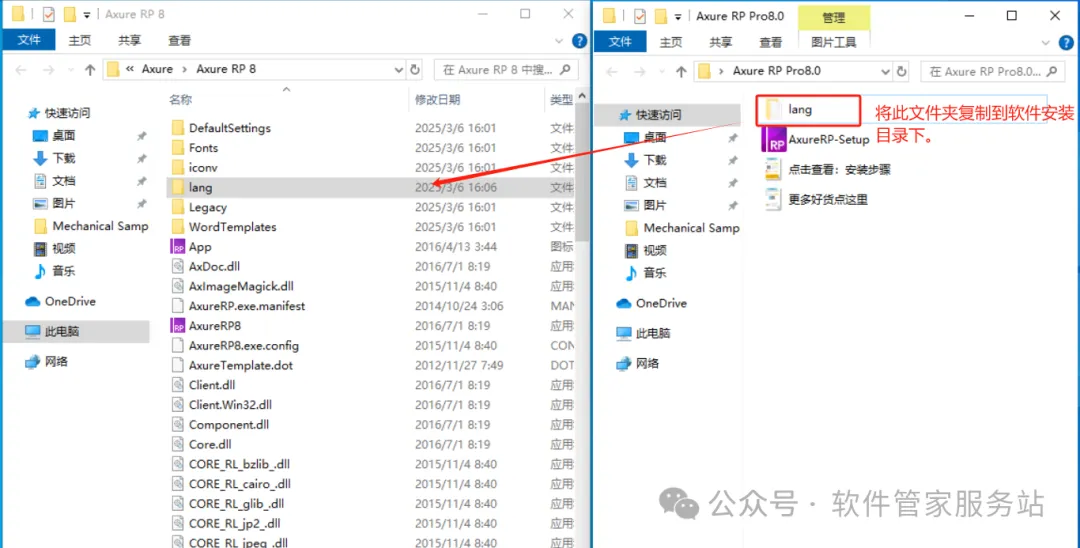Open 图片工具 tab in right window
The height and width of the screenshot is (548, 1080).
tap(834, 42)
